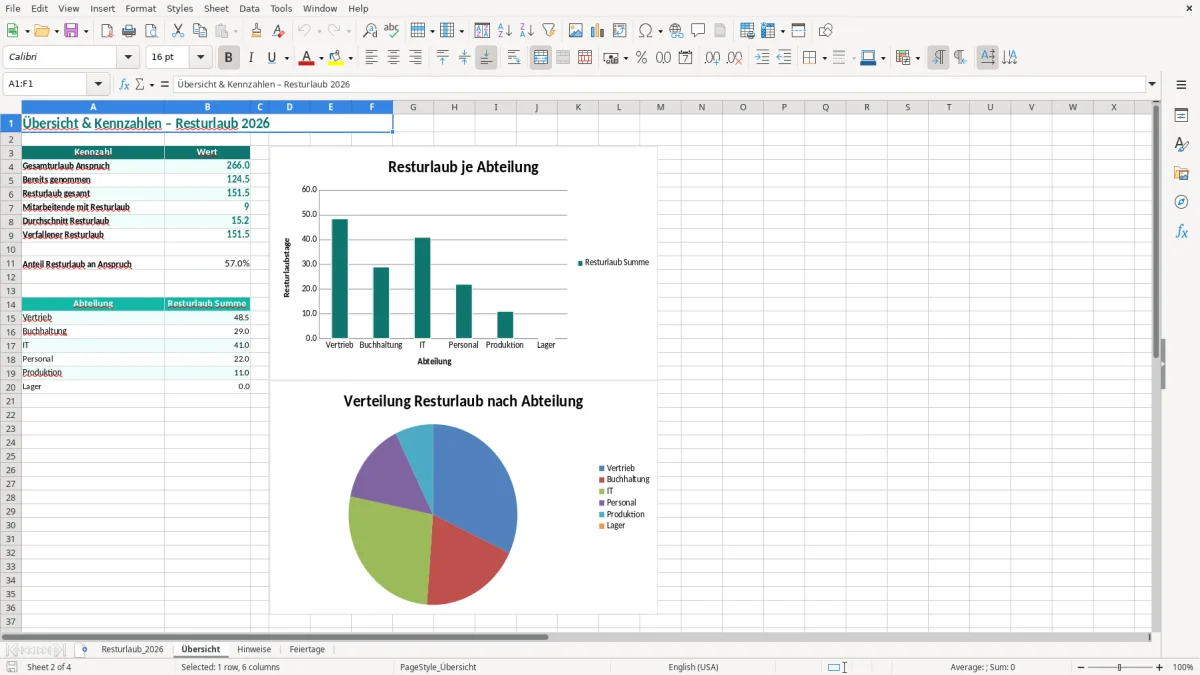Toggle Align Bottom button
Screen dimensions: 1200x675
[x=486, y=58]
